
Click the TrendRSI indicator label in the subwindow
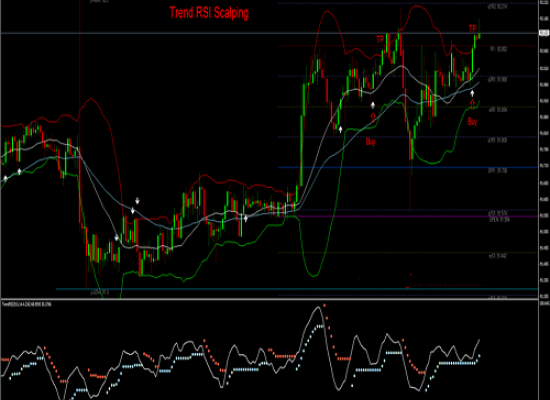click(x=27, y=304)
